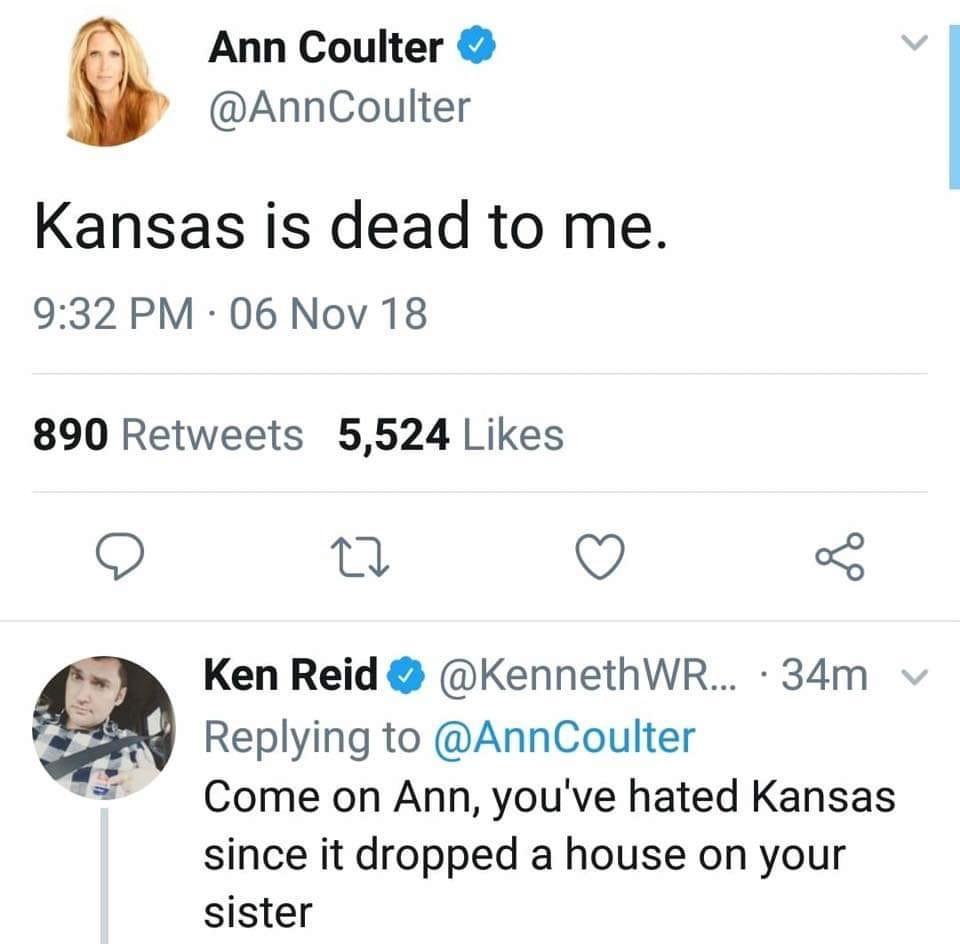This screenshot has width=960, height=944.
Task: Open the Ann Coulter display name at the top
Action: point(326,47)
